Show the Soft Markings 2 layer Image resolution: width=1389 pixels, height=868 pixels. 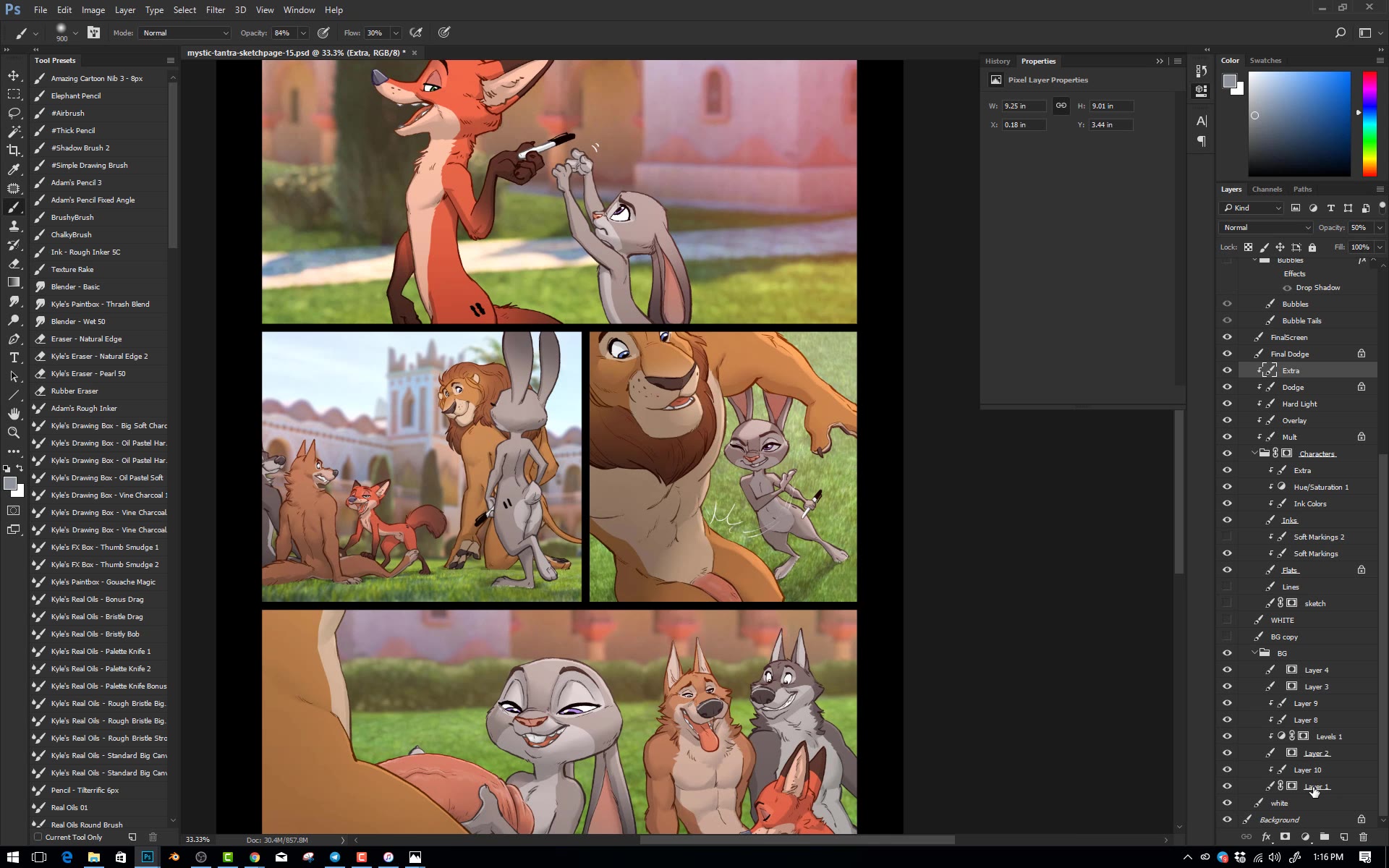1227,537
